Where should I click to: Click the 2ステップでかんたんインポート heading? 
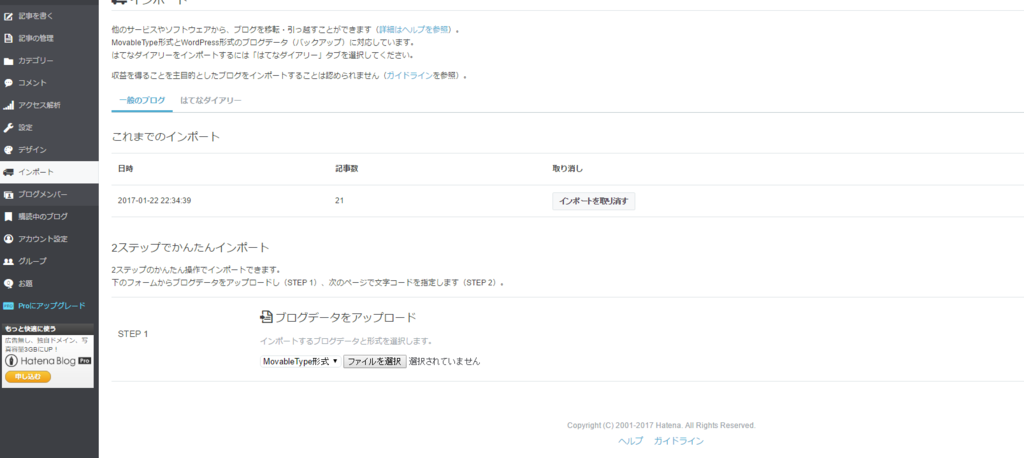(190, 248)
